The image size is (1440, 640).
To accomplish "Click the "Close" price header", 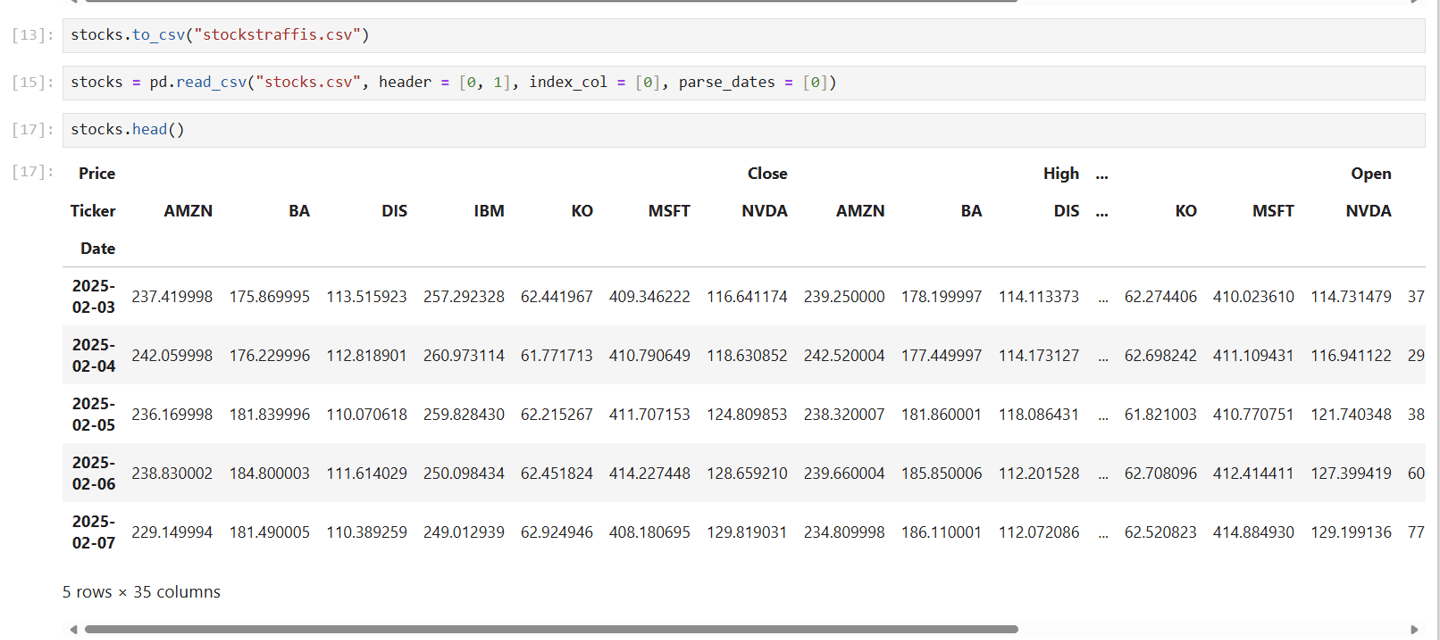I will point(767,173).
